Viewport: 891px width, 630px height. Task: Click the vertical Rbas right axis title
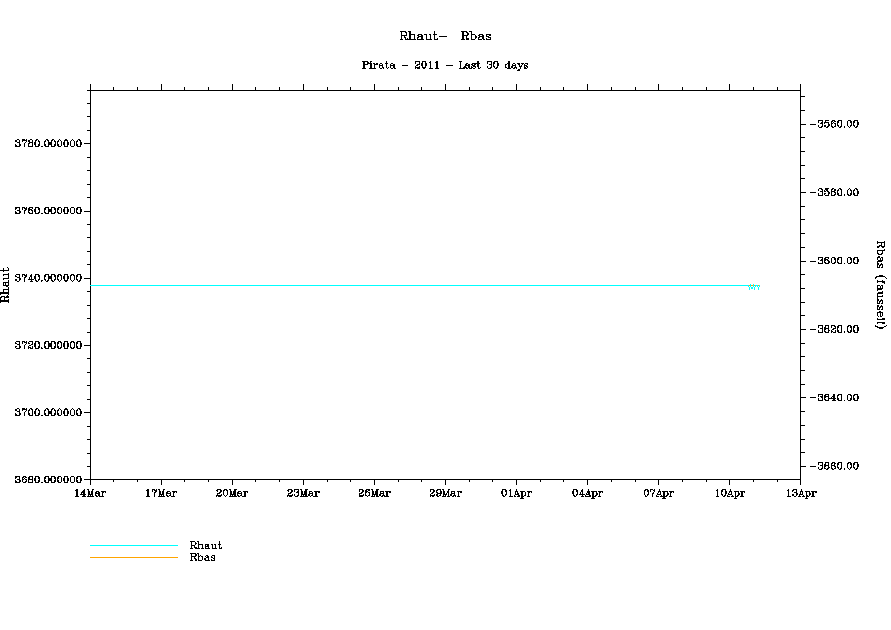(880, 284)
